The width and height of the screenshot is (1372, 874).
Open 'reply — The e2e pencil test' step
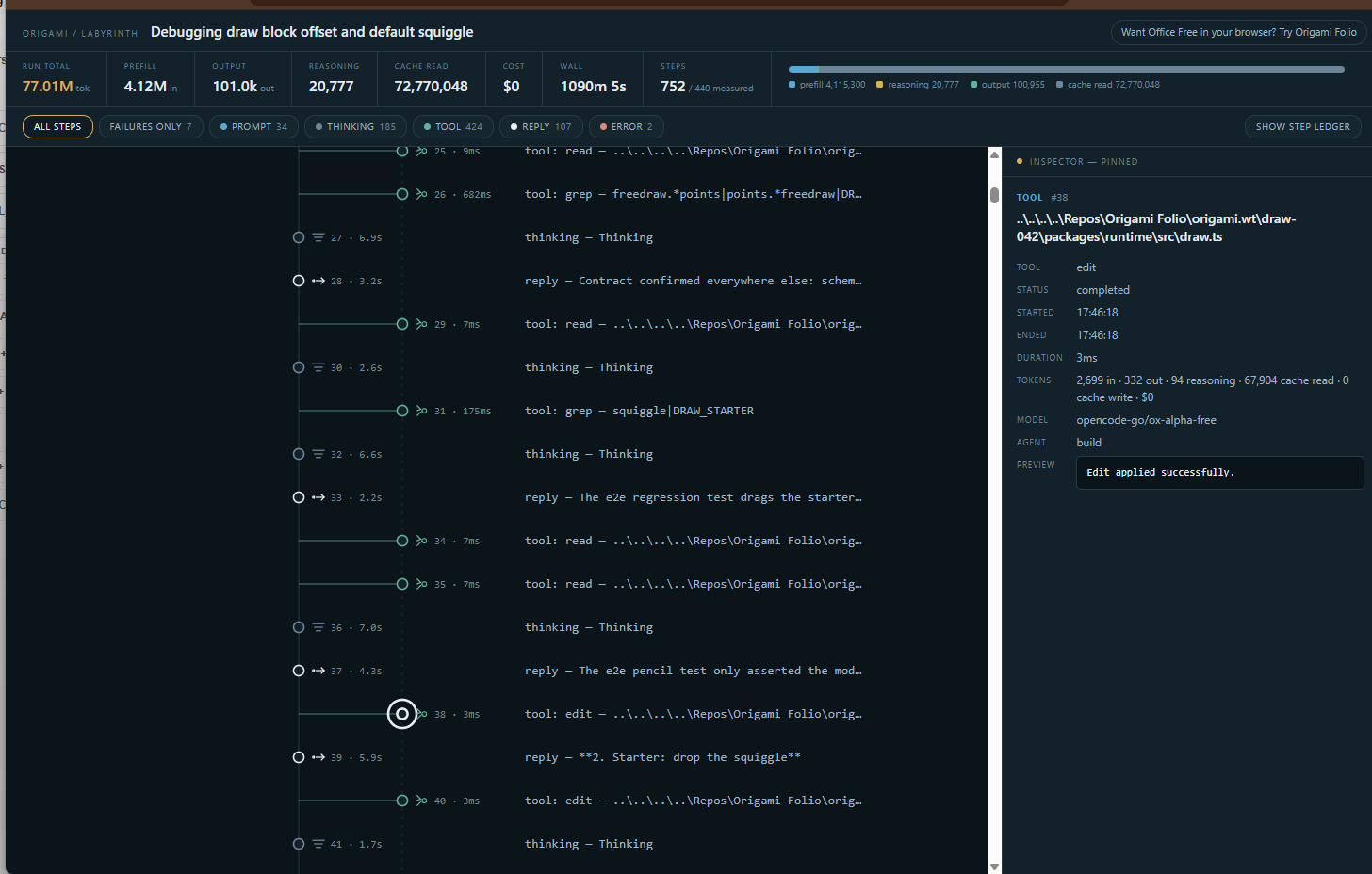pos(693,671)
